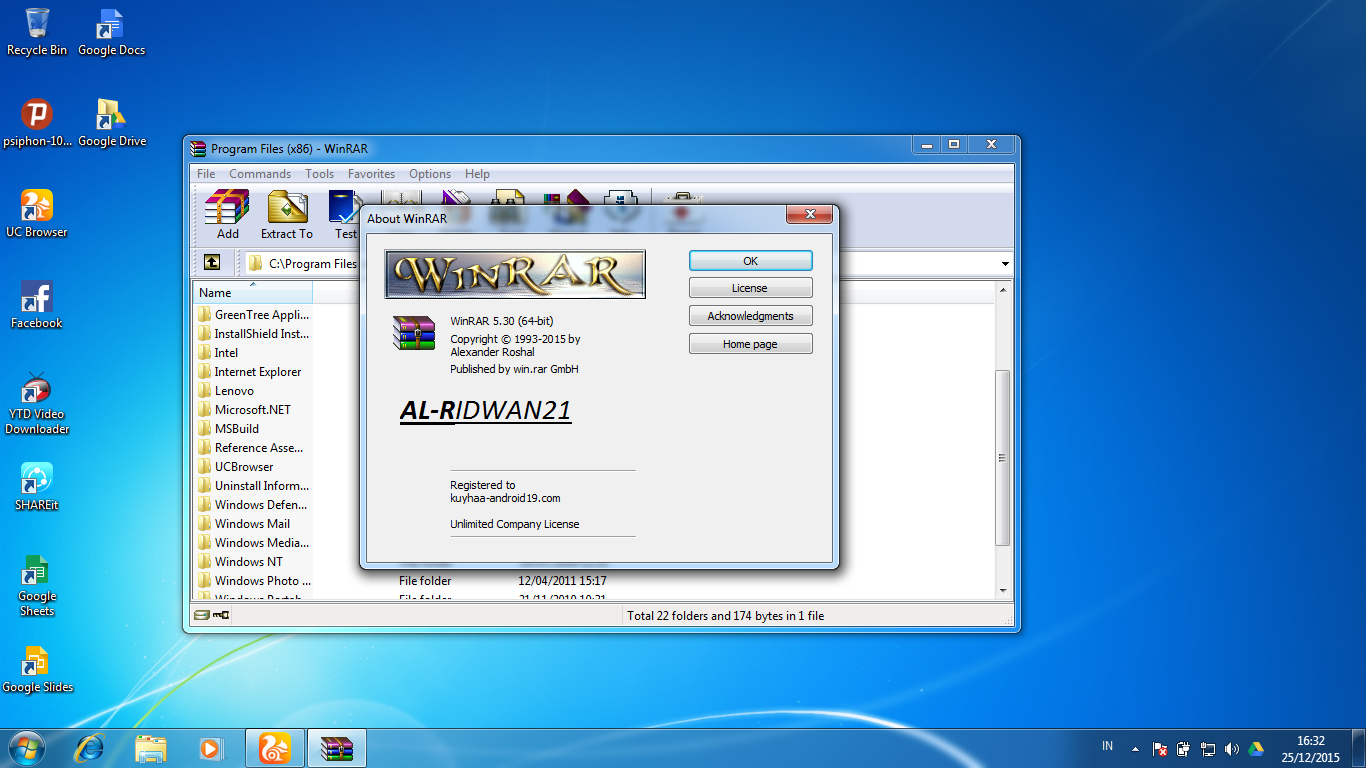Show hidden tray icons arrow

click(x=1135, y=748)
